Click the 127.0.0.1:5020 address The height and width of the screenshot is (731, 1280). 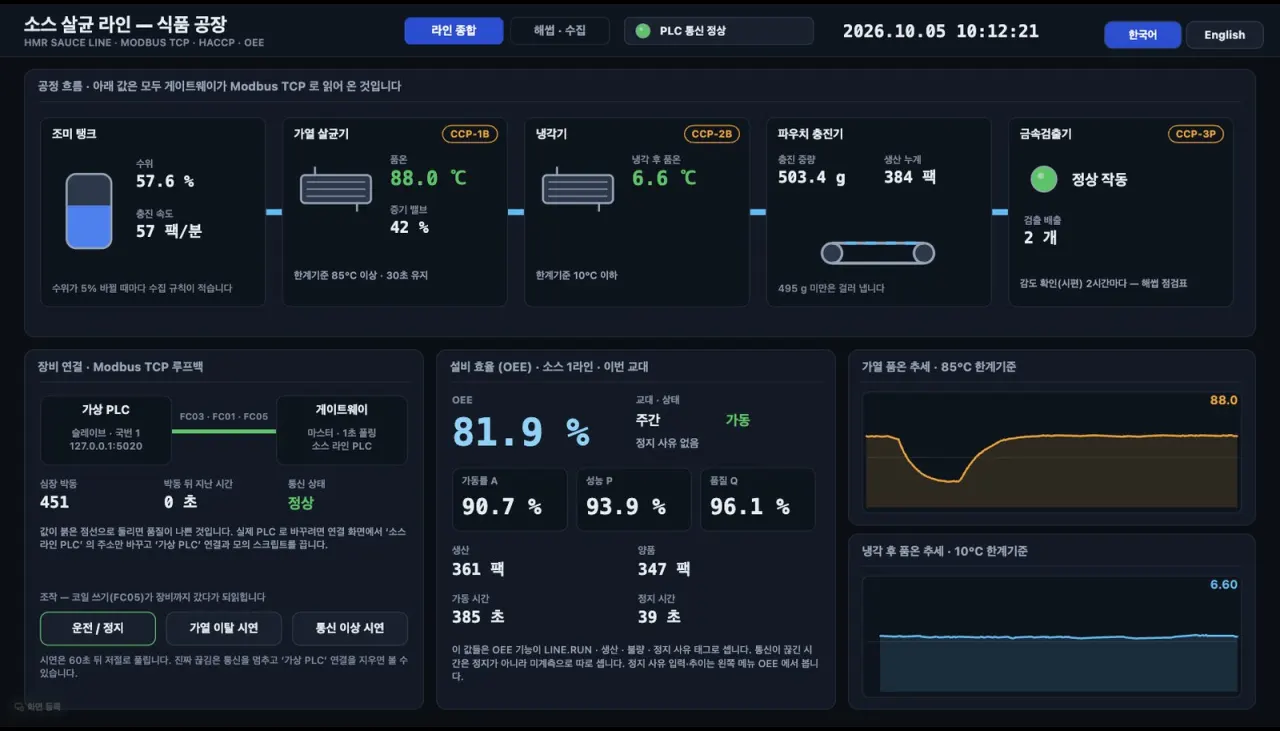tap(106, 446)
